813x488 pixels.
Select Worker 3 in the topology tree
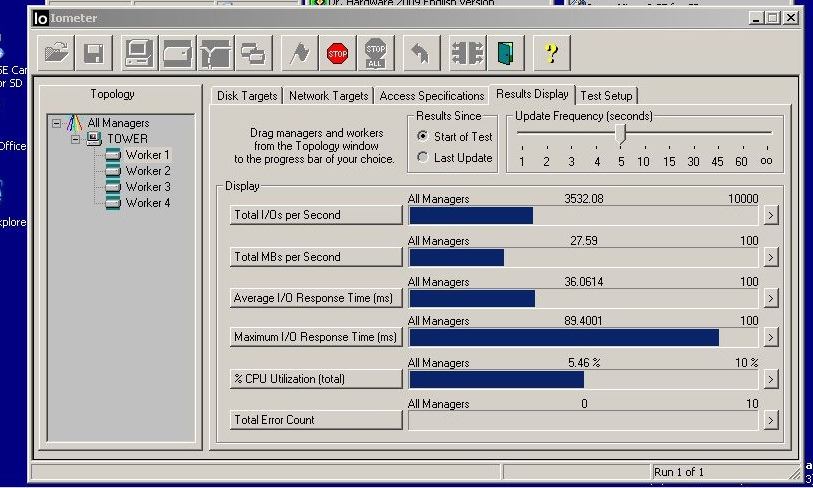148,187
